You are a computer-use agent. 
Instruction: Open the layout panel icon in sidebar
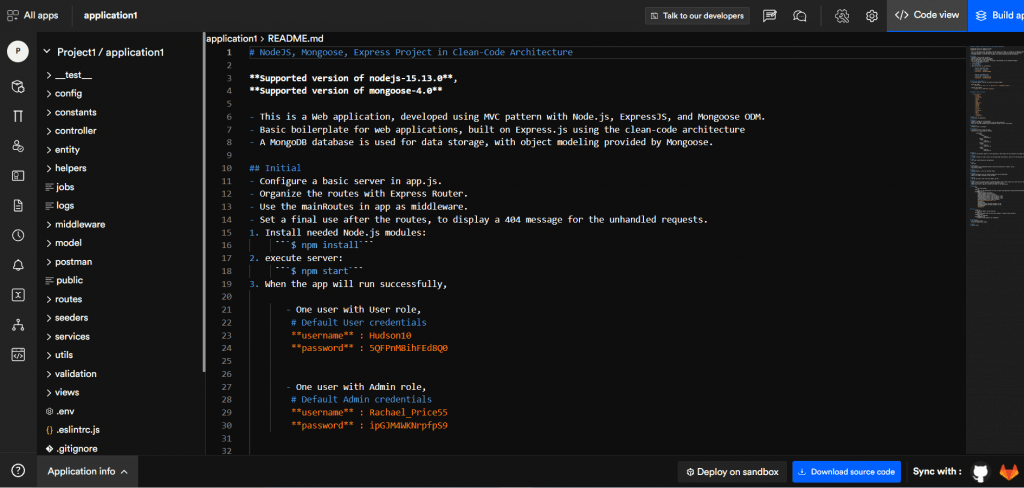(18, 176)
